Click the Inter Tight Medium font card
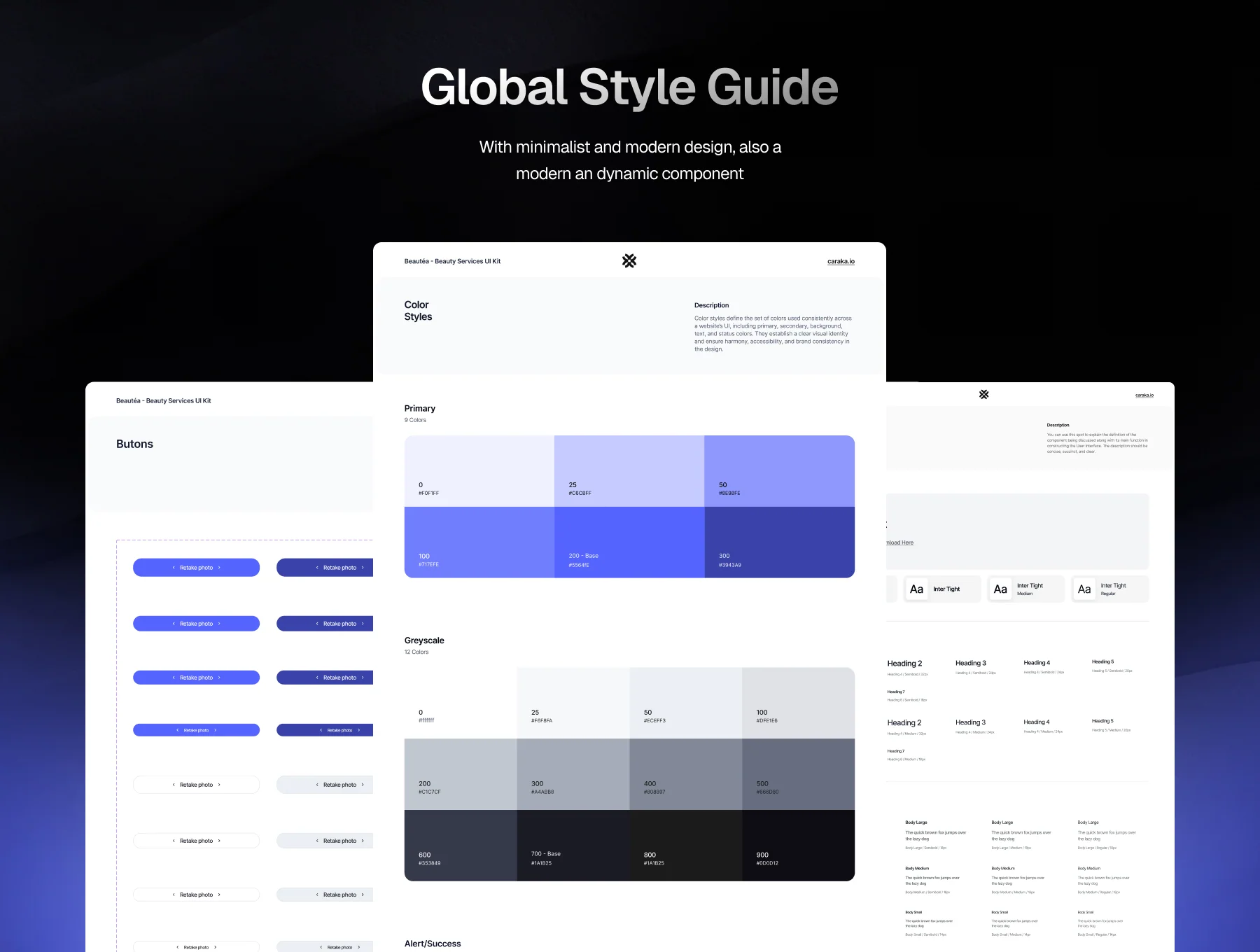The height and width of the screenshot is (952, 1260). coord(1026,589)
